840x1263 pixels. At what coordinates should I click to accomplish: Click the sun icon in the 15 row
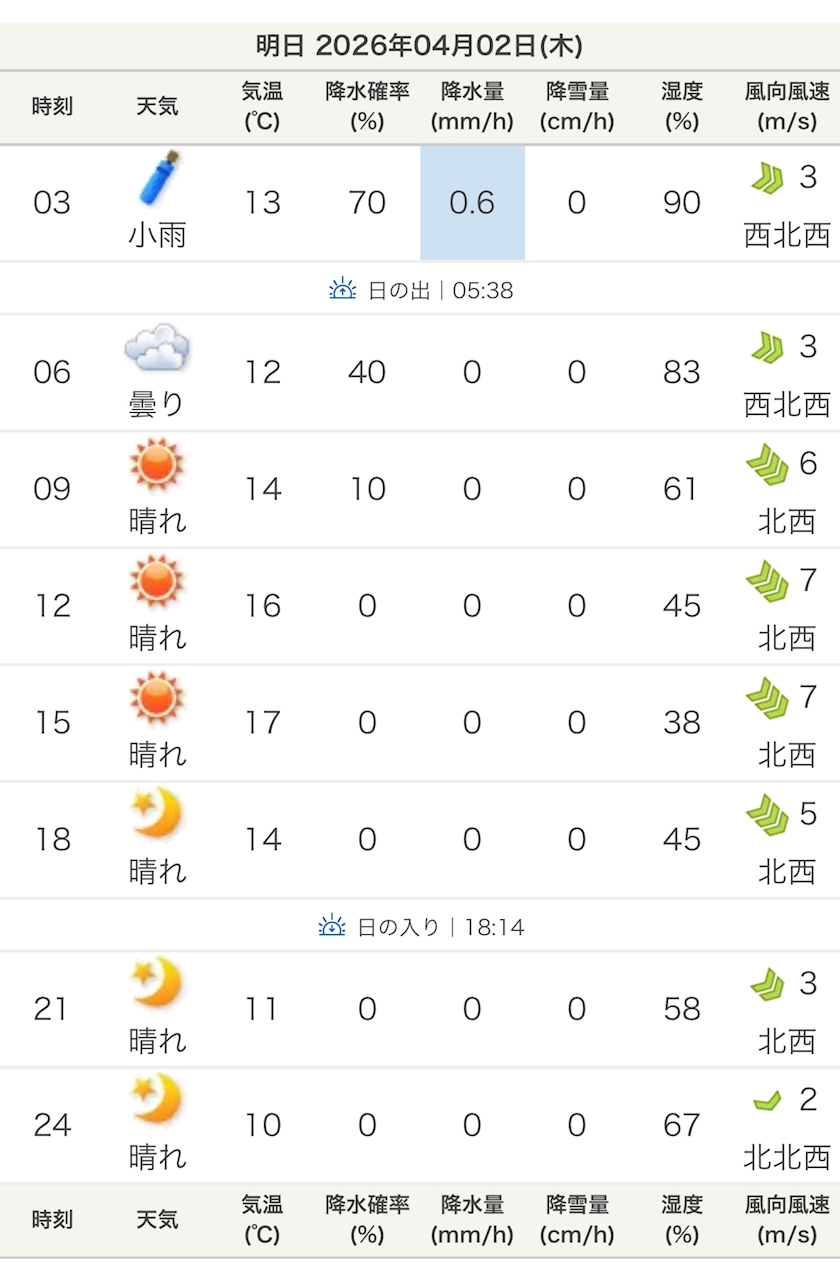157,699
